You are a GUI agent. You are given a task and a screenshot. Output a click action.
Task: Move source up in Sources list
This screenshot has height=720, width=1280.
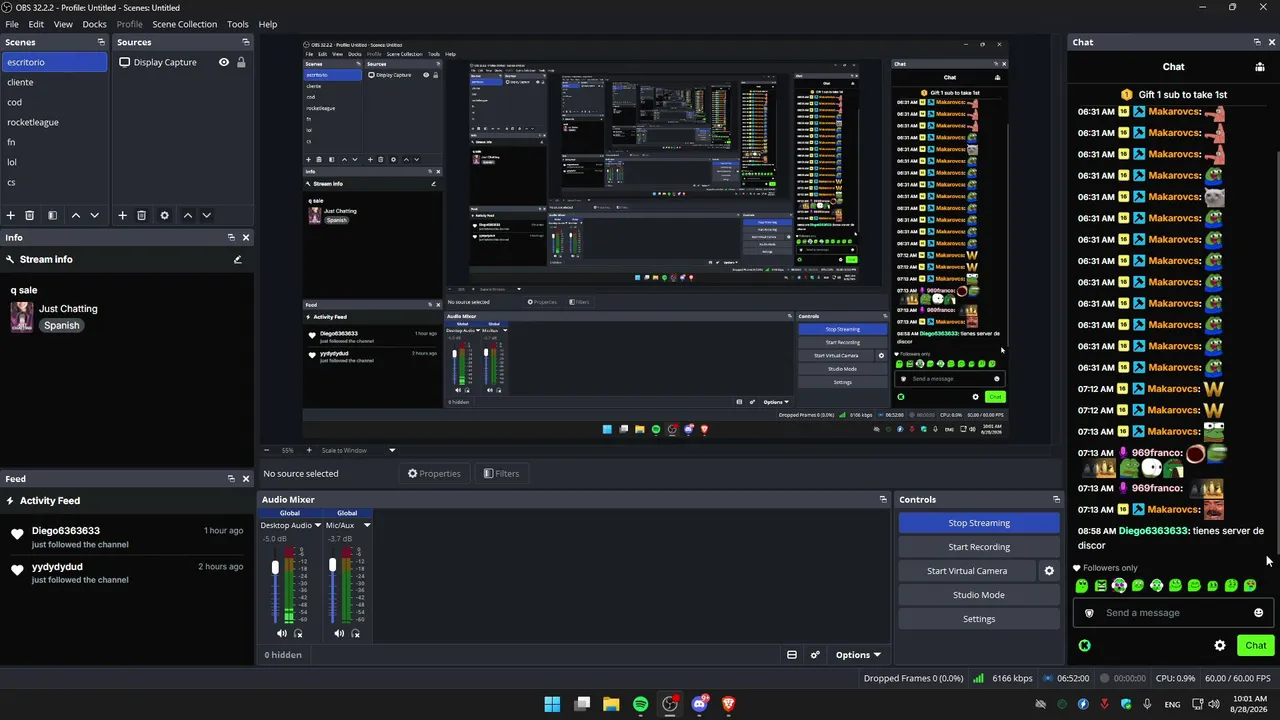pyautogui.click(x=188, y=215)
